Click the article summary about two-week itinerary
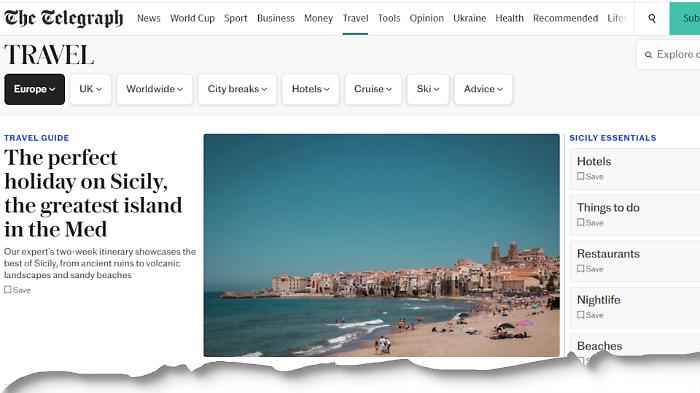Image resolution: width=700 pixels, height=393 pixels. click(100, 263)
